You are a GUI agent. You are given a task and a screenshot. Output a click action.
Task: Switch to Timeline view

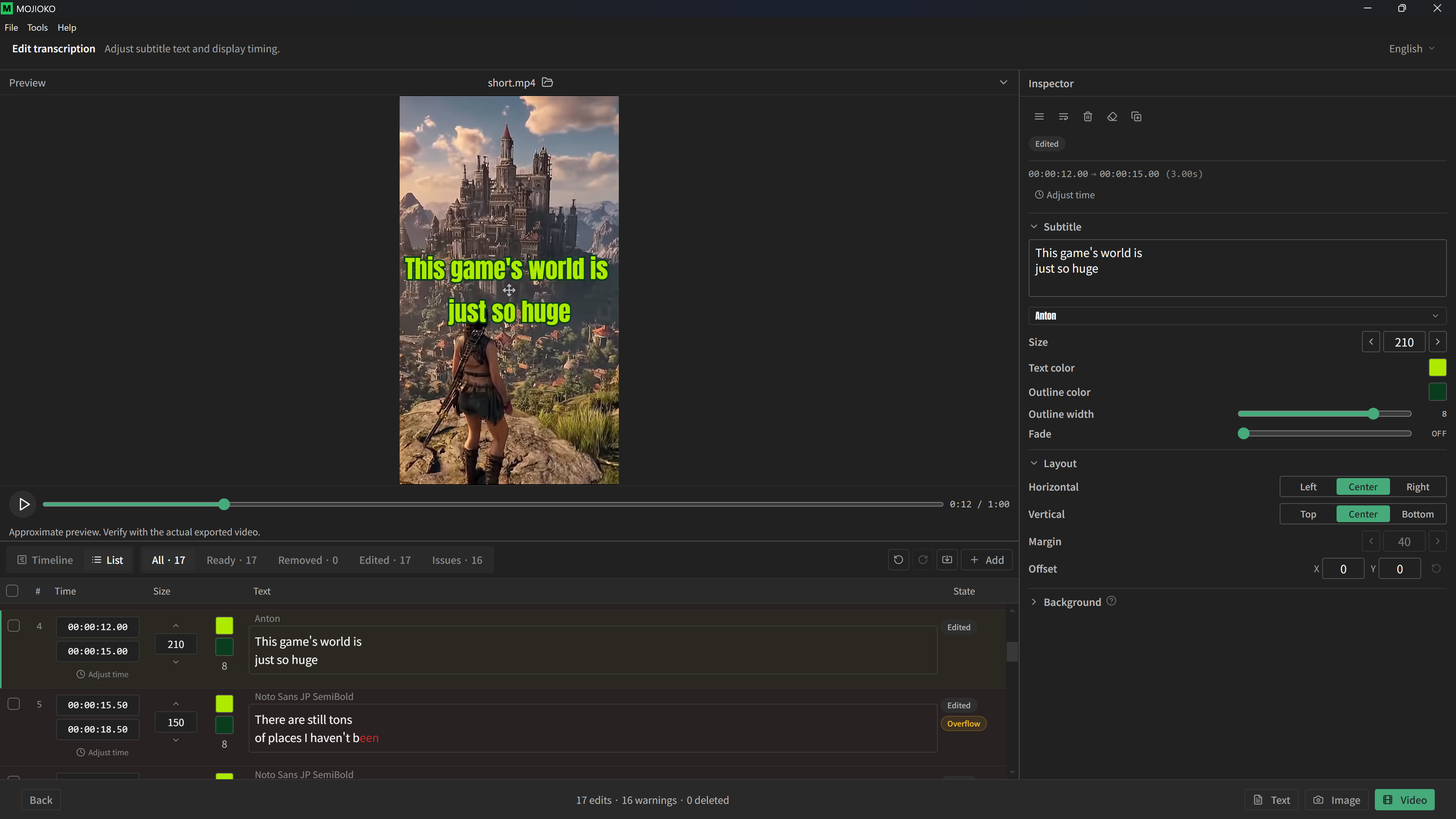pos(45,560)
